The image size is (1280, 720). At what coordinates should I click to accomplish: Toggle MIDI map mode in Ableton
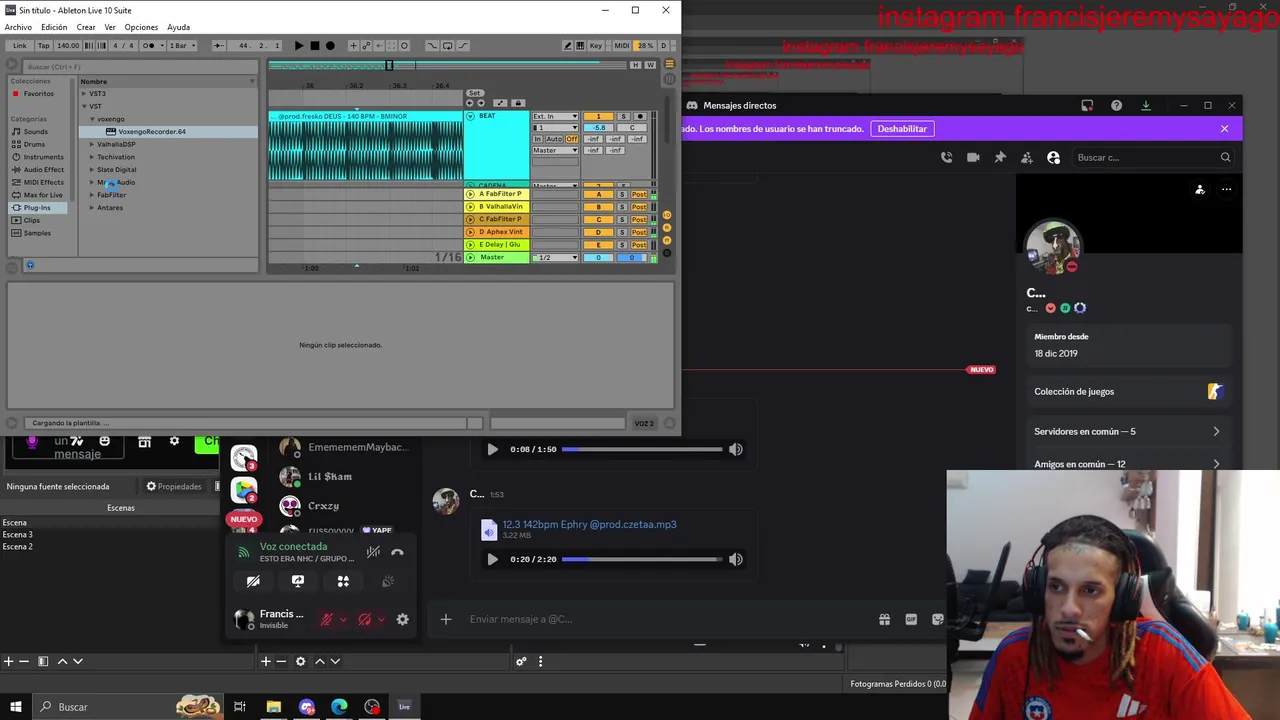click(621, 45)
